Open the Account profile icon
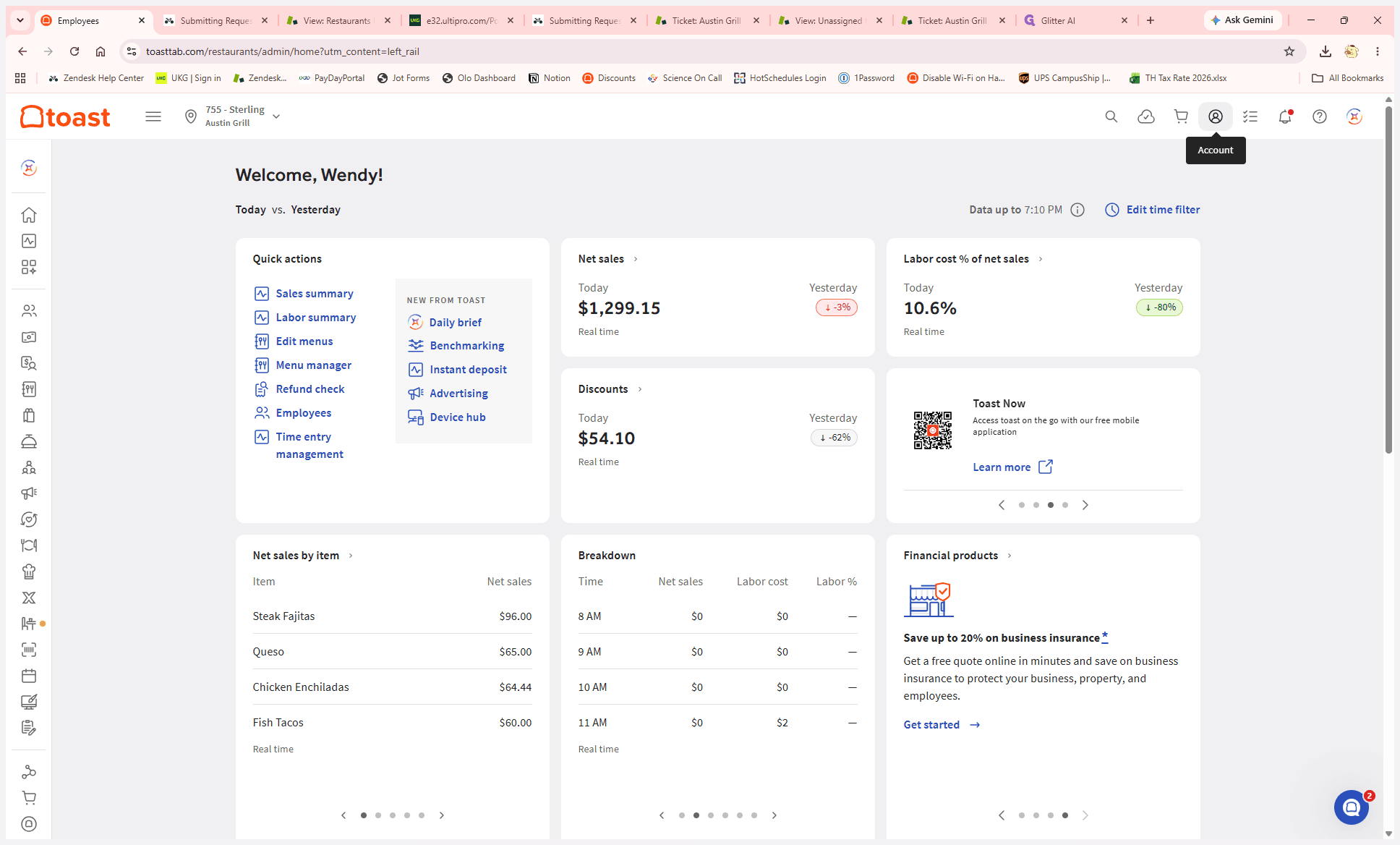1400x845 pixels. [1216, 116]
